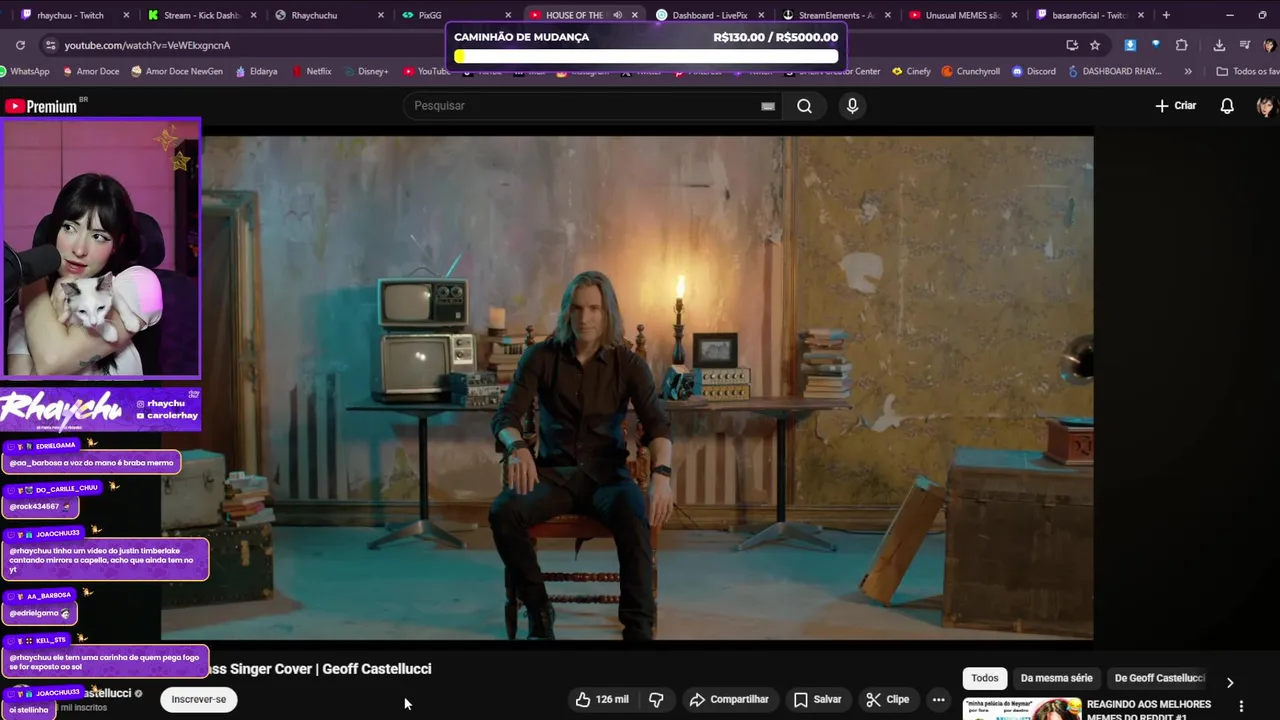1280x720 pixels.
Task: Open the YouTube account avatar menu
Action: click(x=1265, y=106)
